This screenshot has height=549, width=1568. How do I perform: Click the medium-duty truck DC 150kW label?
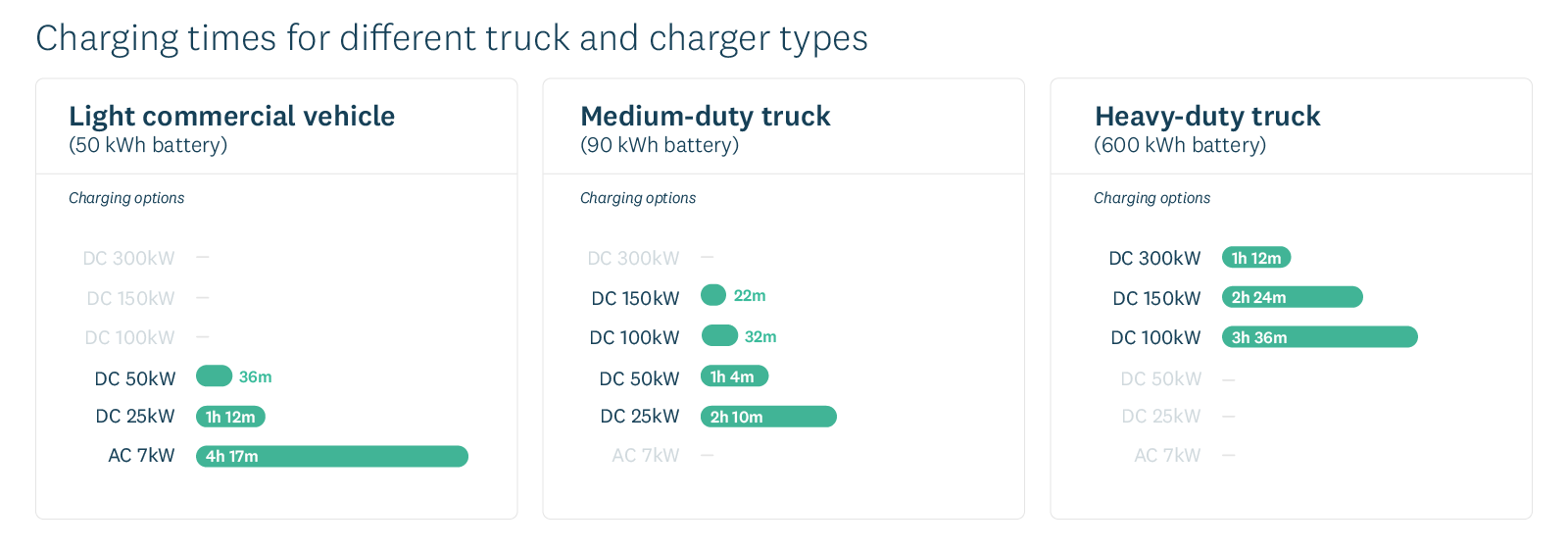click(635, 298)
